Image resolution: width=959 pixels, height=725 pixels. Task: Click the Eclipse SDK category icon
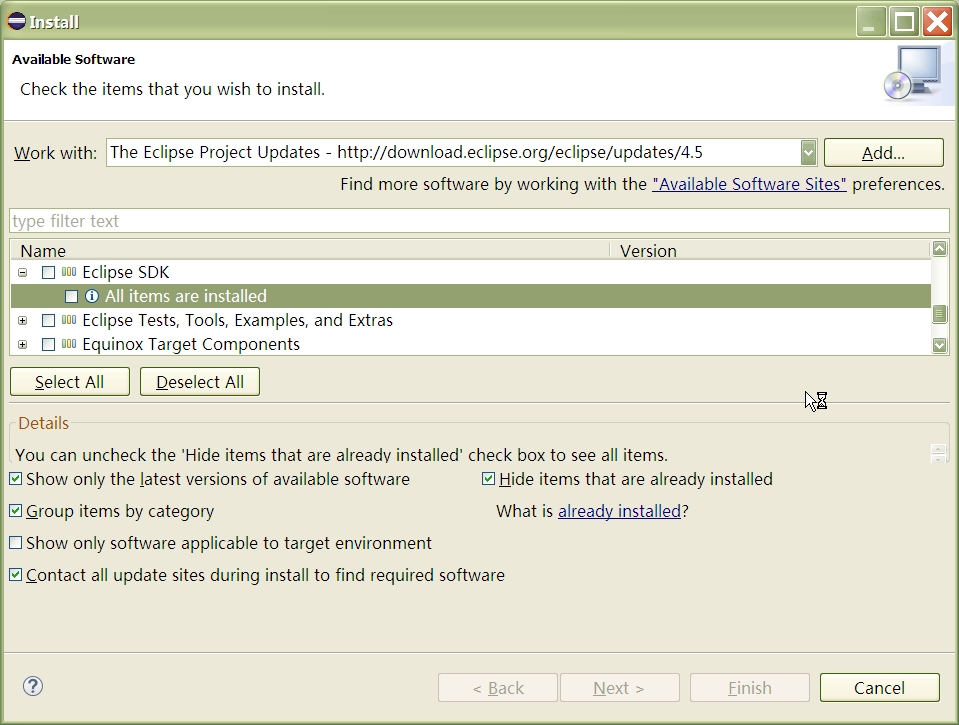[x=69, y=272]
